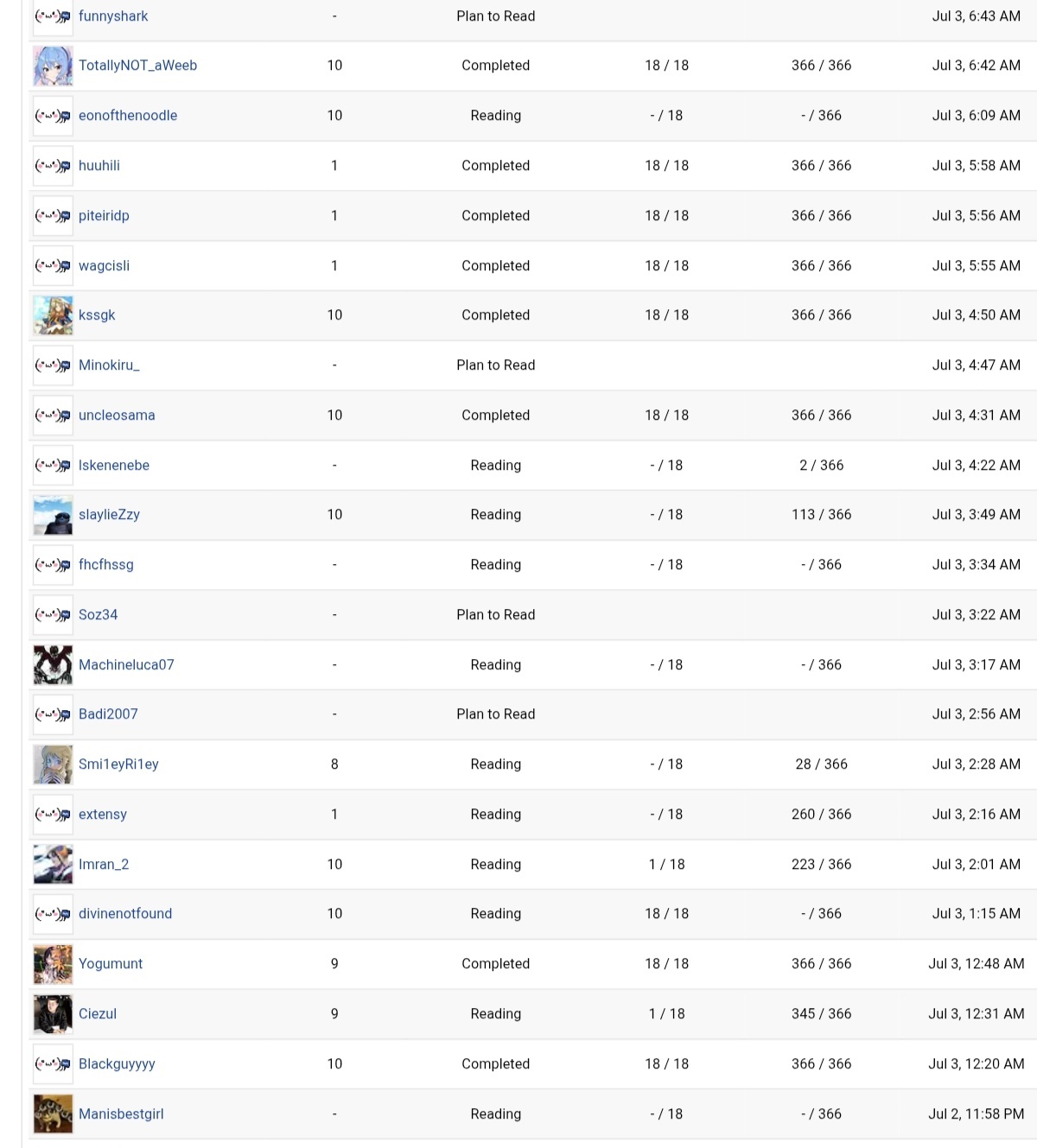Viewport: 1037px width, 1148px height.
Task: Click funnyshark's default placeholder avatar icon
Action: pyautogui.click(x=53, y=17)
